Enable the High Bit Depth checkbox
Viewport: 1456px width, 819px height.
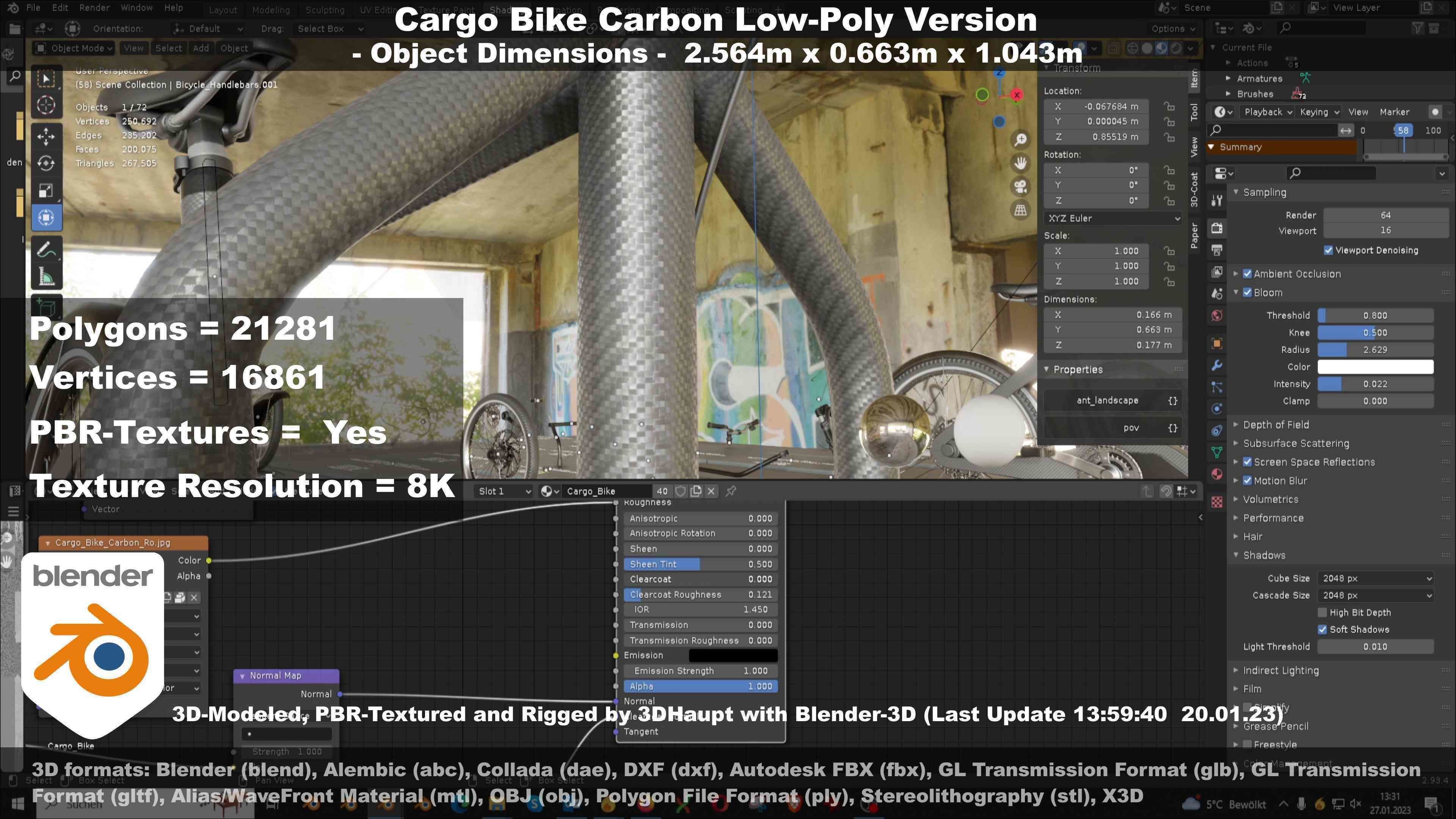tap(1322, 613)
